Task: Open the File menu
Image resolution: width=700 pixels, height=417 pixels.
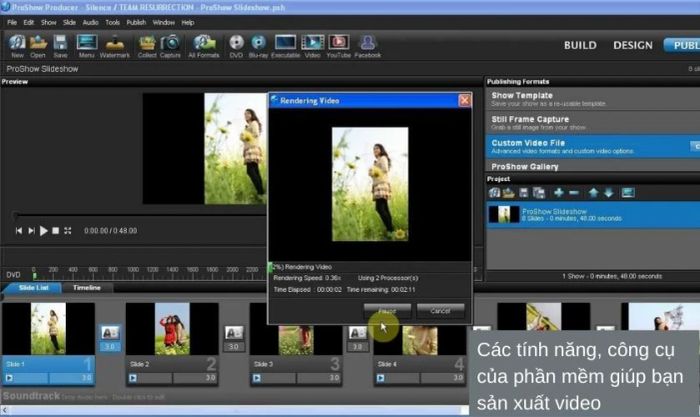Action: [x=12, y=22]
